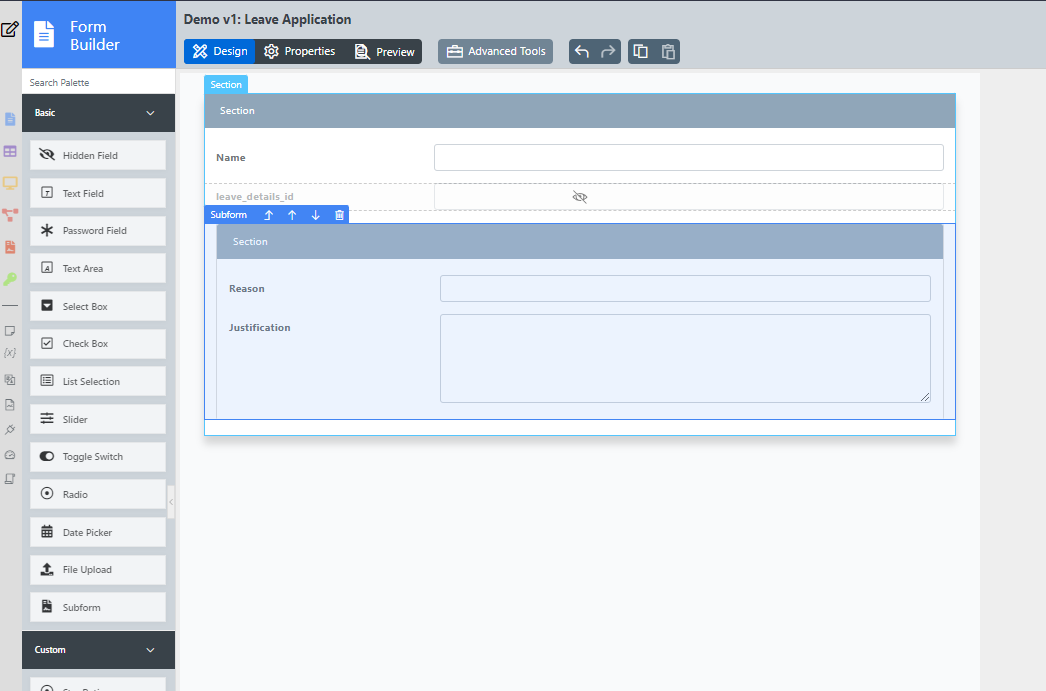Expand the Custom palette category
The height and width of the screenshot is (691, 1046).
[150, 650]
